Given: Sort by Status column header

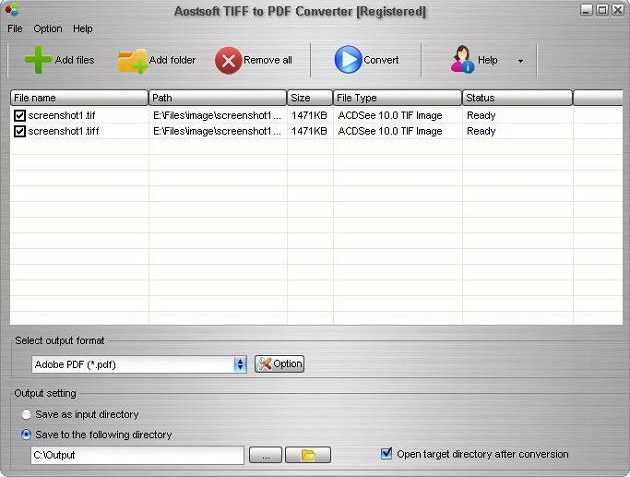Looking at the screenshot, I should [517, 98].
